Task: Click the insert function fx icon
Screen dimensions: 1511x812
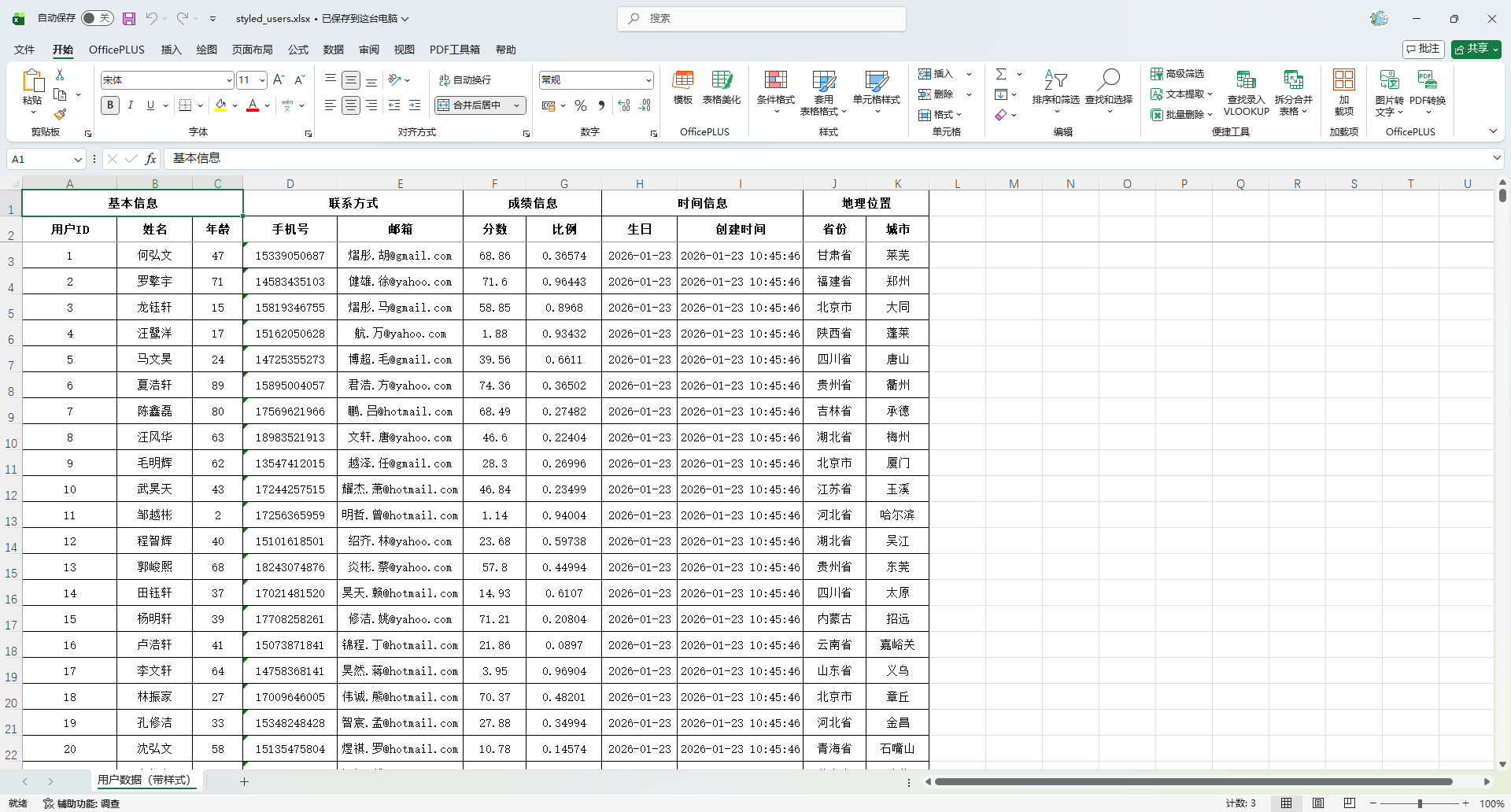Action: 150,159
